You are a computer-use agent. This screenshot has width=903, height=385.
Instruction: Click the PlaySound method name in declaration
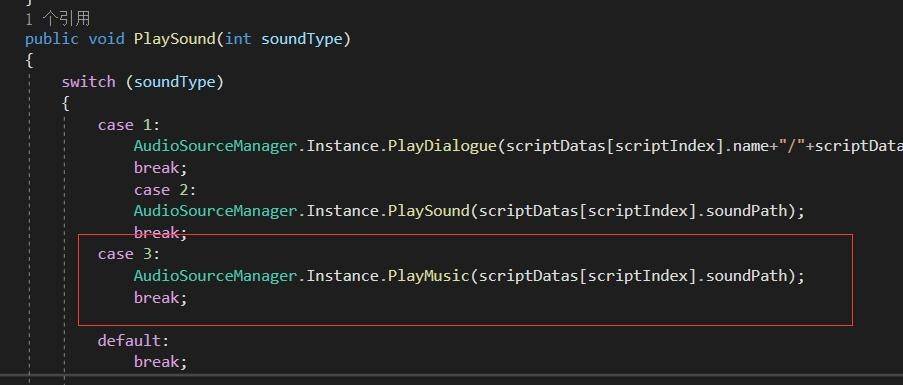click(174, 39)
